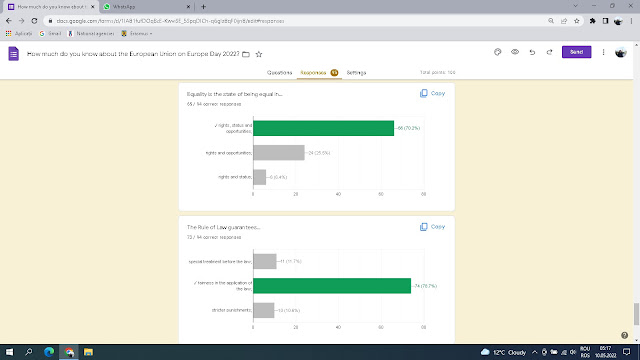The image size is (640, 360).
Task: Open the National agencies bookmark
Action: click(x=91, y=33)
